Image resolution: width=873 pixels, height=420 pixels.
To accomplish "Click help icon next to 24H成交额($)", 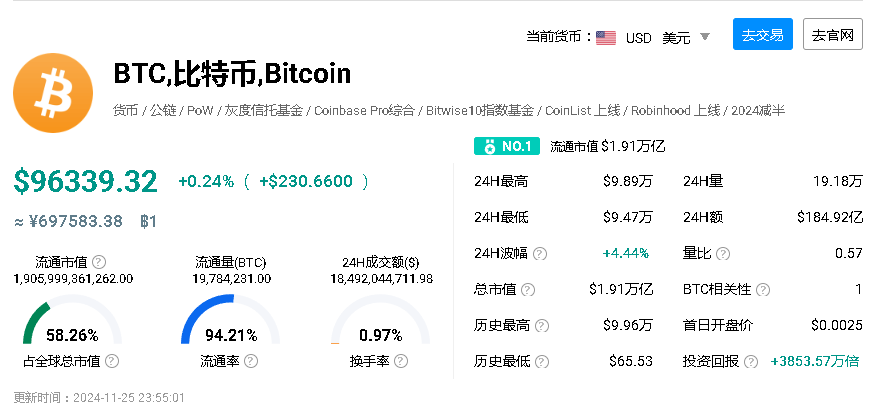I will pyautogui.click(x=426, y=261).
